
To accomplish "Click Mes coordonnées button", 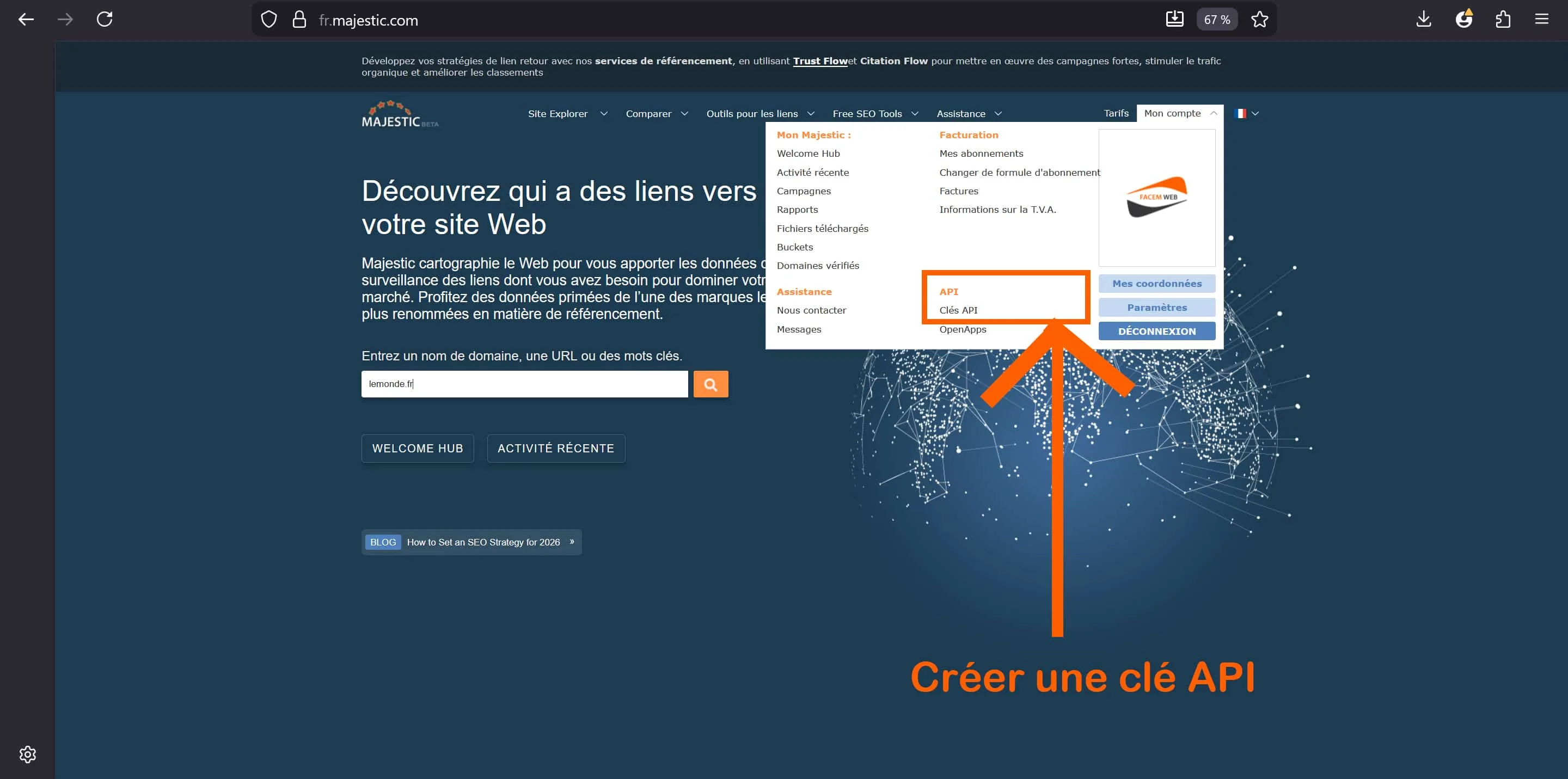I will click(1156, 284).
